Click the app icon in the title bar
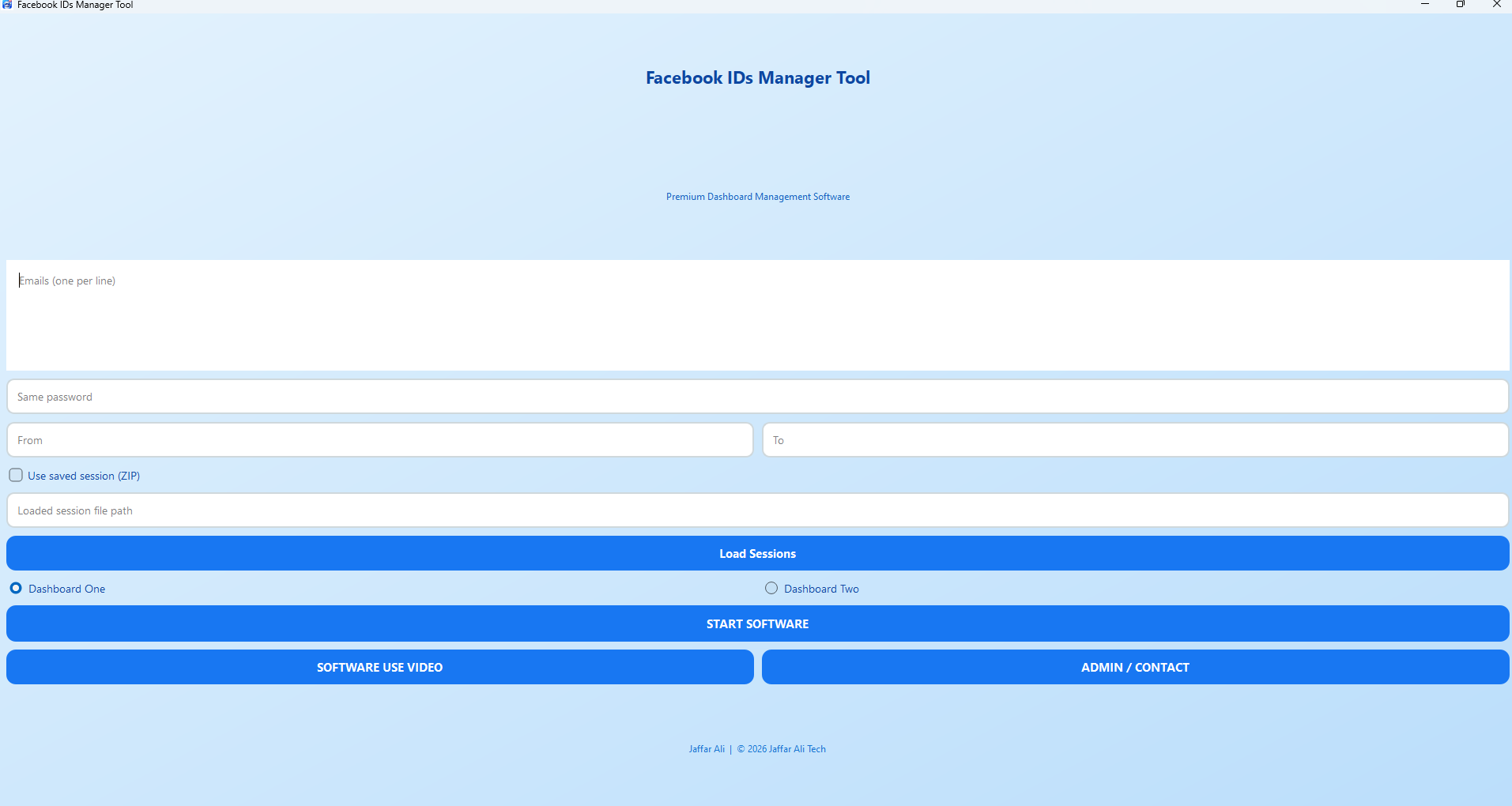Viewport: 1512px width, 806px height. tap(7, 5)
